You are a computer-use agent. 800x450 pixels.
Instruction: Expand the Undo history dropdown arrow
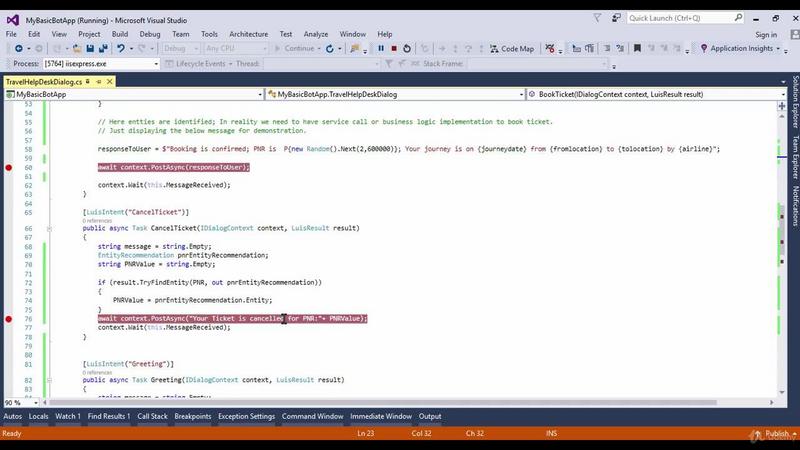[x=131, y=48]
